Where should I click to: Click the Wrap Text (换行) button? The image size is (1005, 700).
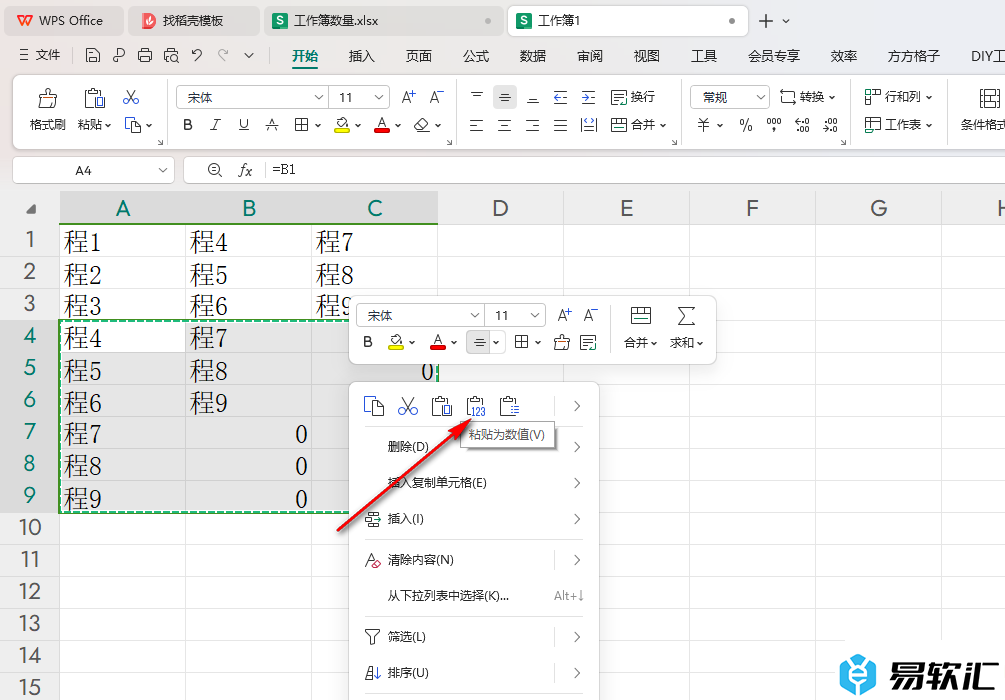point(633,97)
